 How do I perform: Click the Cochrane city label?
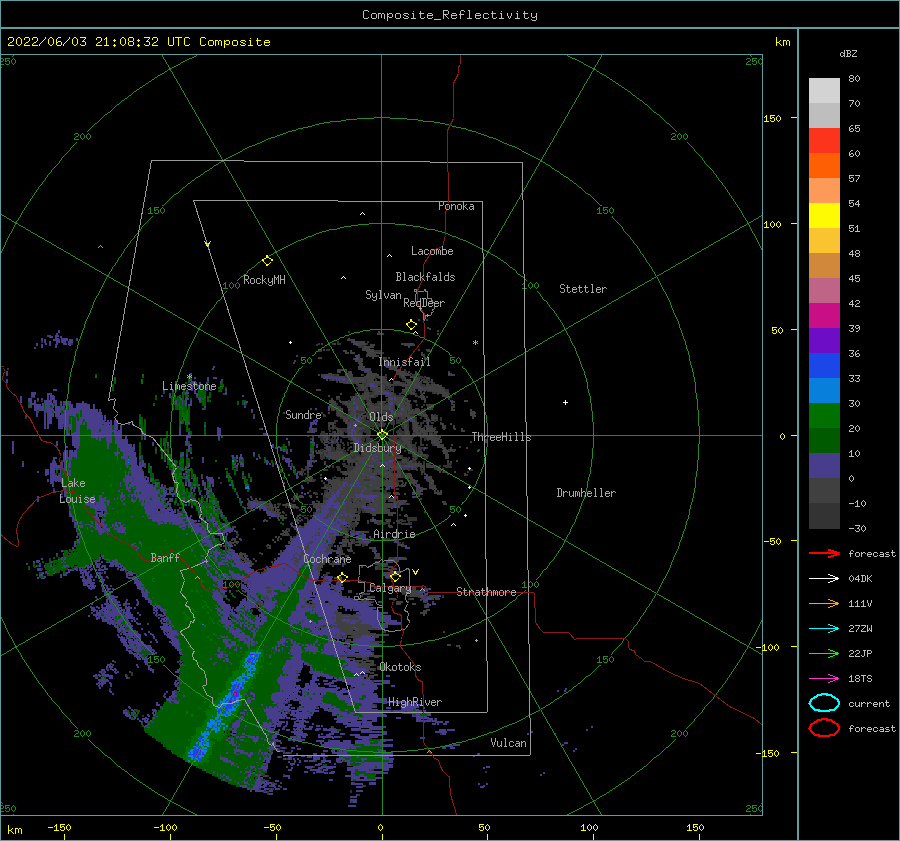[x=327, y=559]
